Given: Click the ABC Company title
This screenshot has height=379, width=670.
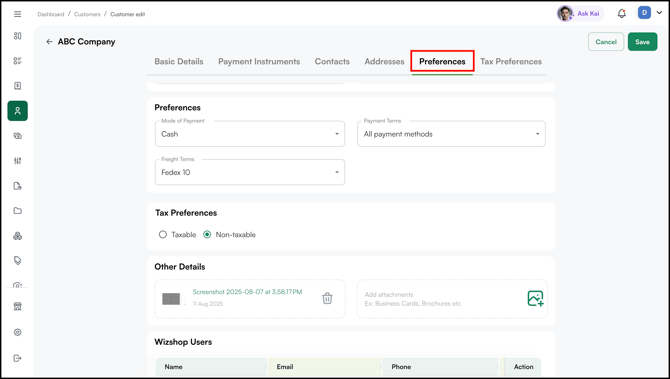Looking at the screenshot, I should (x=86, y=41).
